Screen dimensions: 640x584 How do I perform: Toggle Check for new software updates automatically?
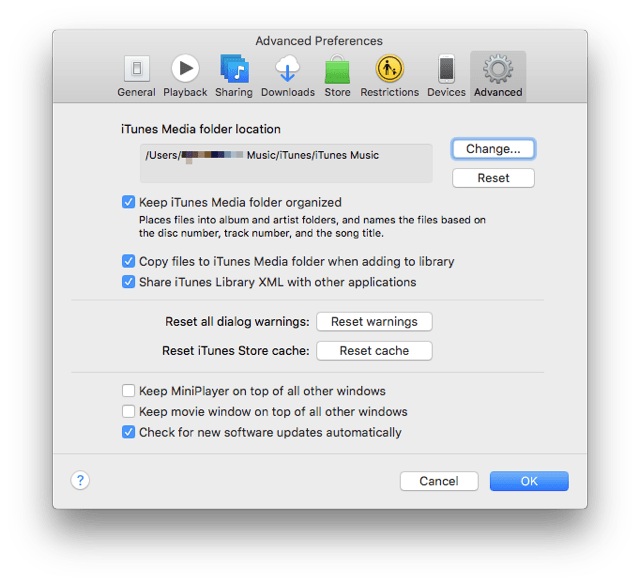click(129, 432)
